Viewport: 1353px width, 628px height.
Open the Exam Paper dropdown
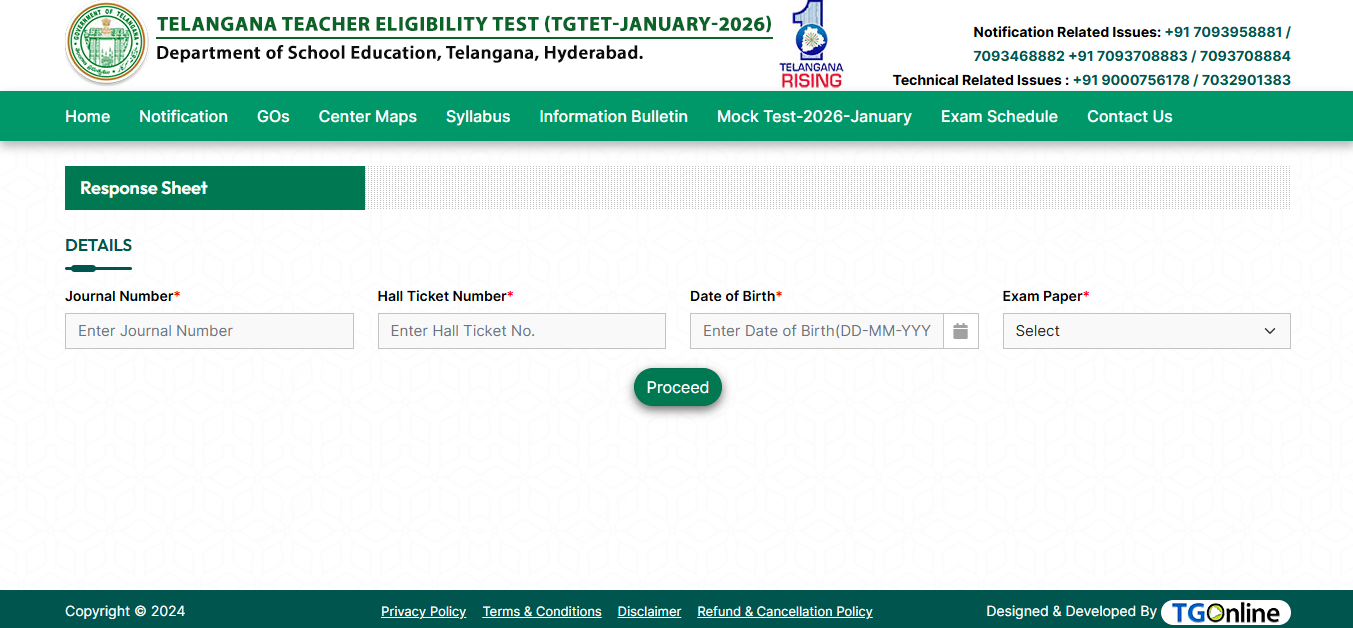click(x=1146, y=330)
